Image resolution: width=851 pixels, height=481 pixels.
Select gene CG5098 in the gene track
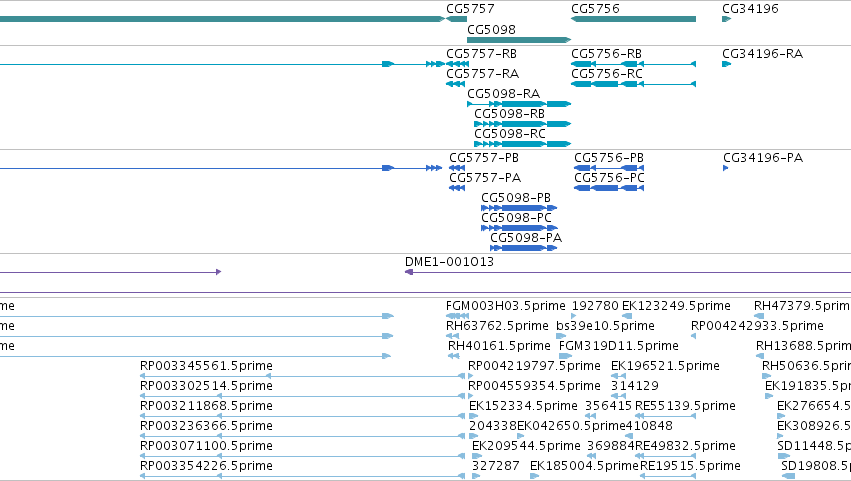(x=519, y=40)
